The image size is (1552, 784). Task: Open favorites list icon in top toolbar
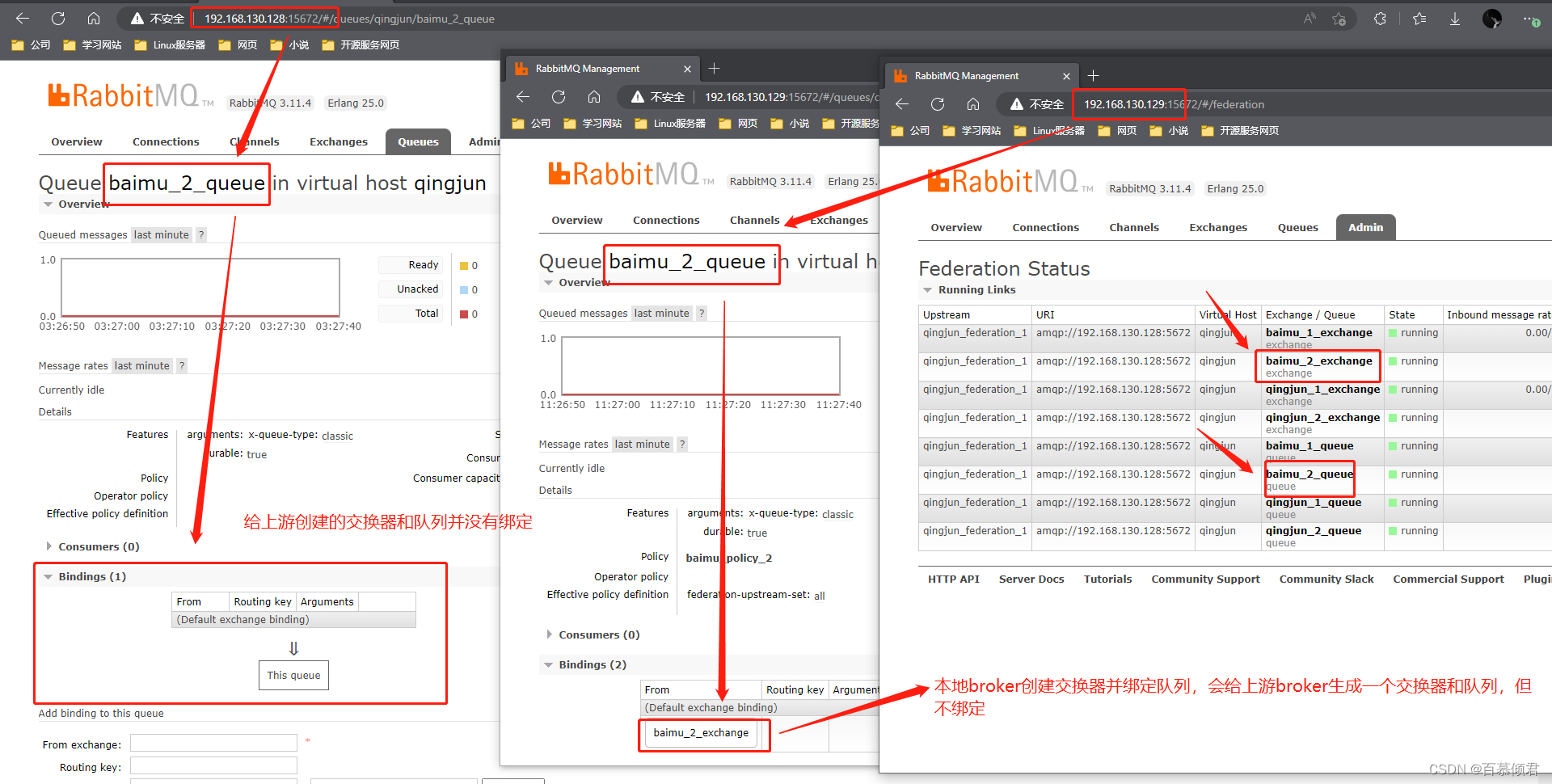coord(1419,19)
